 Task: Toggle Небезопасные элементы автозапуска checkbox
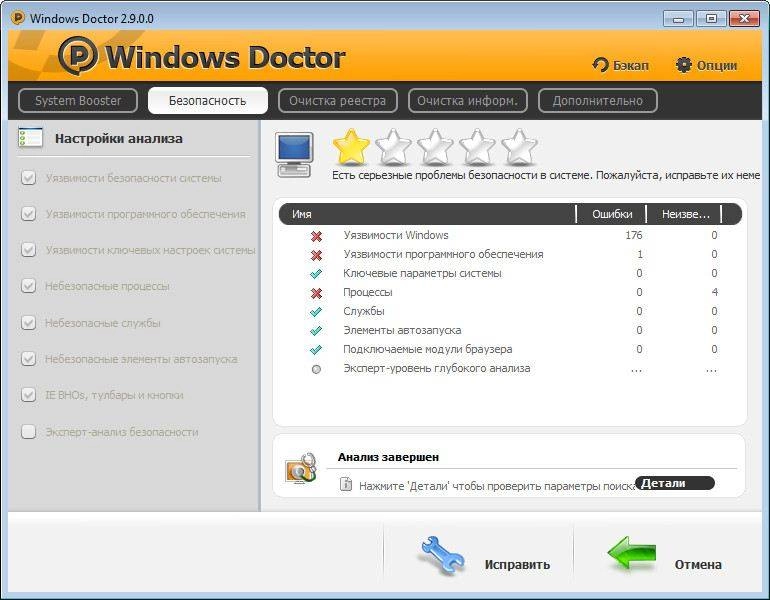click(x=28, y=358)
